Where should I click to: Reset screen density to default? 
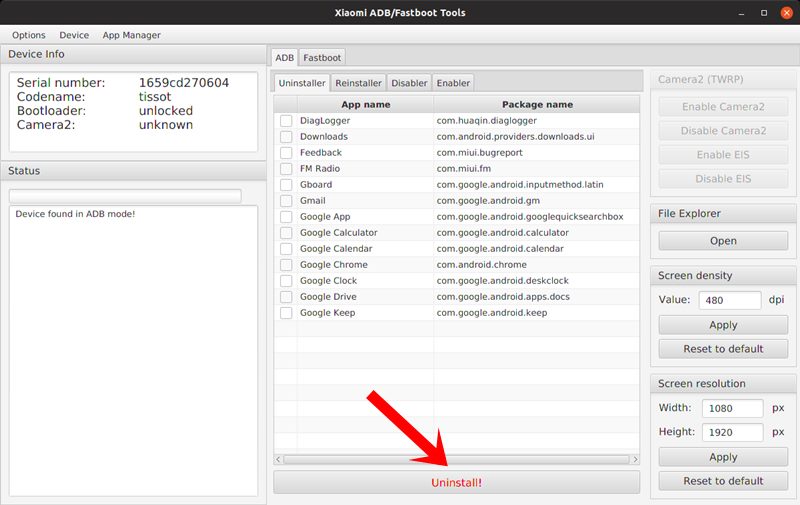click(723, 349)
